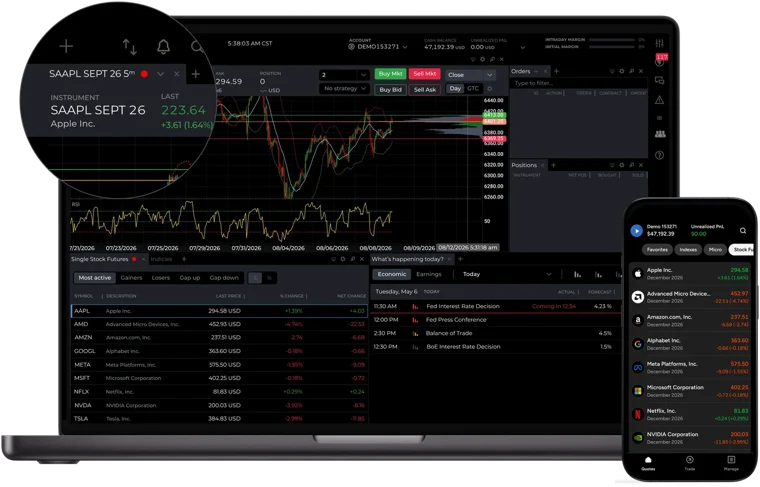This screenshot has width=760, height=487.
Task: Select Gainers filter
Action: (x=131, y=278)
